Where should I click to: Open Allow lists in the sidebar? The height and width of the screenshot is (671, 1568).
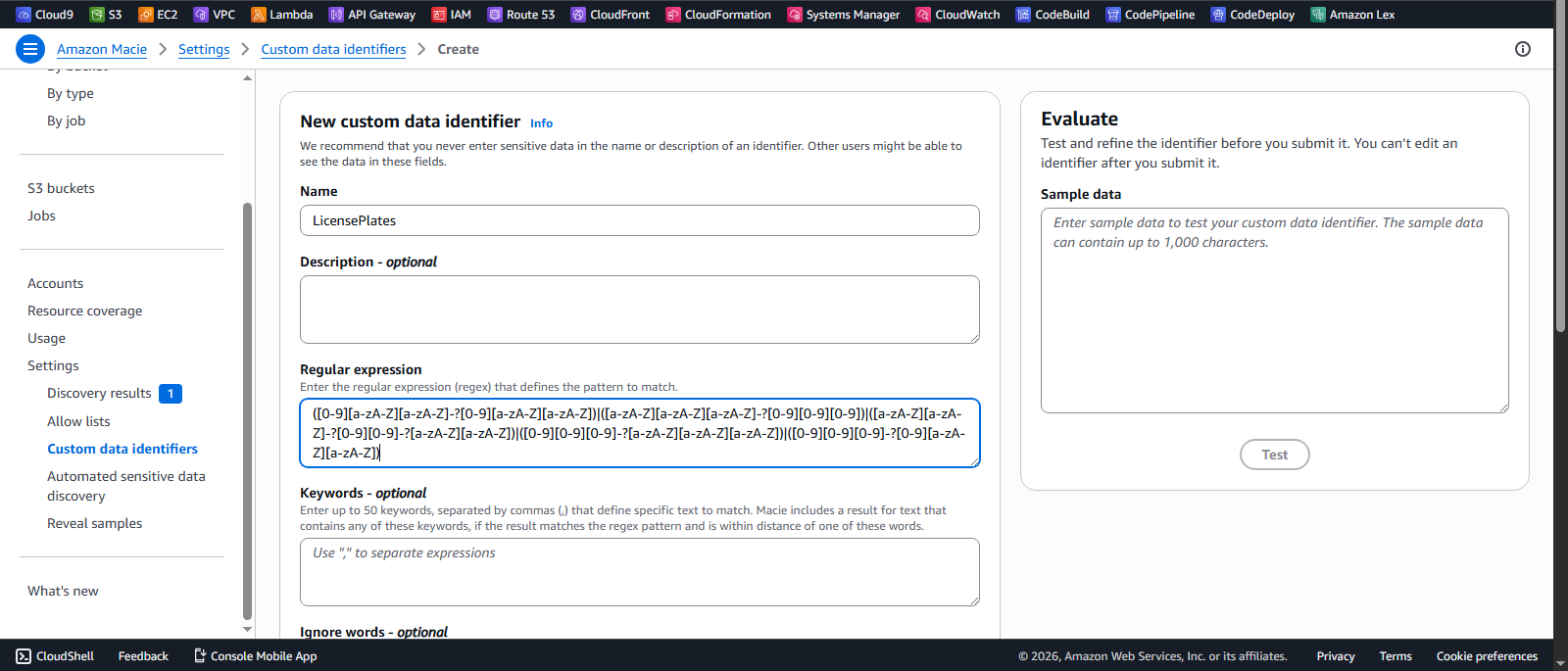(78, 421)
